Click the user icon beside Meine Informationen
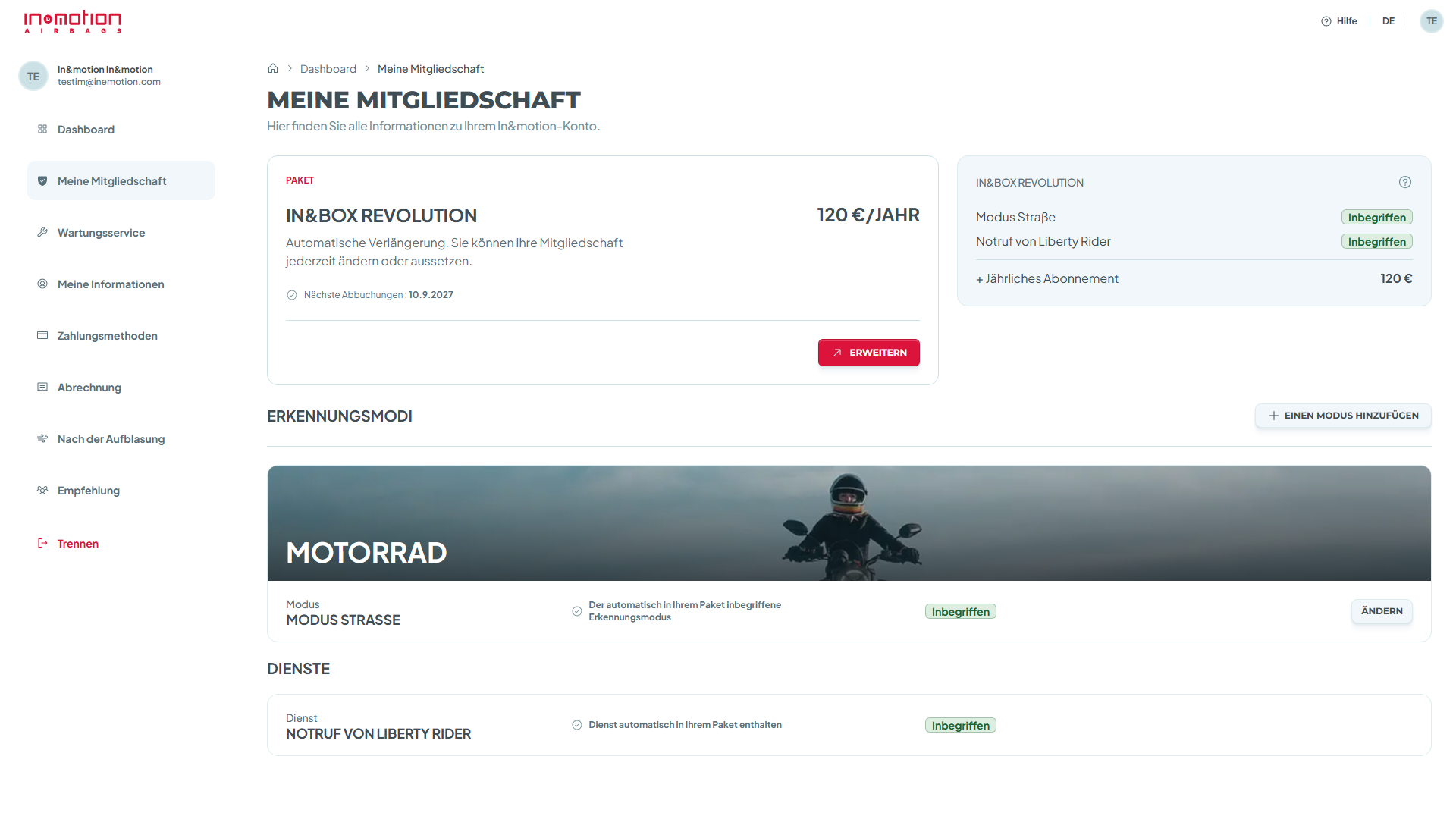The height and width of the screenshot is (819, 1456). point(42,284)
